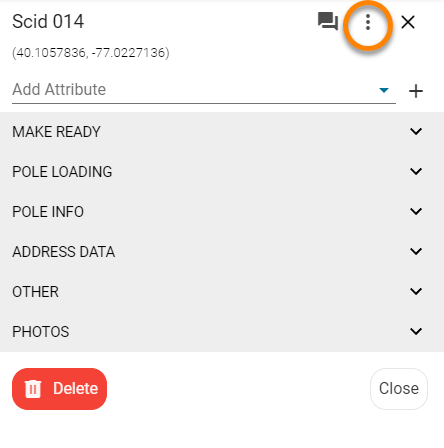
Task: Click the plus icon to add attribute
Action: point(416,91)
